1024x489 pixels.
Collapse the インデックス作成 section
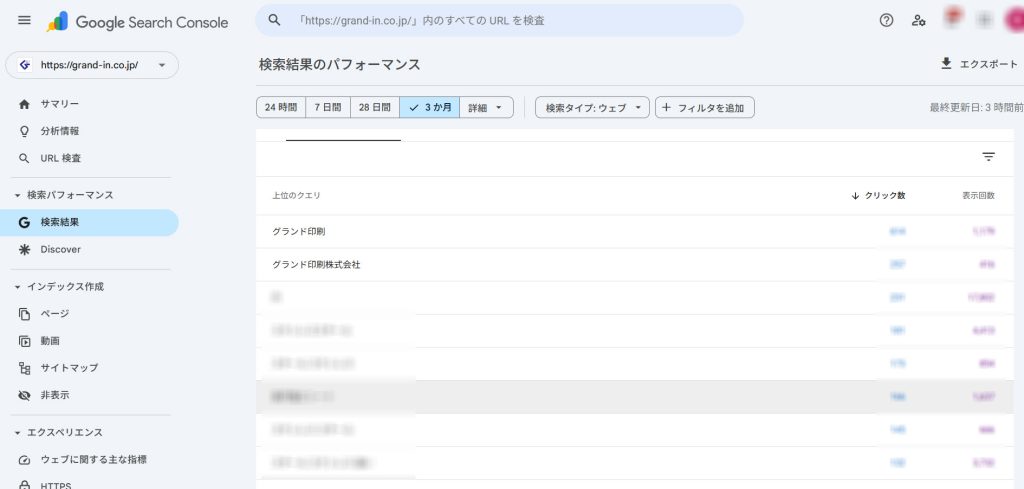(x=59, y=287)
